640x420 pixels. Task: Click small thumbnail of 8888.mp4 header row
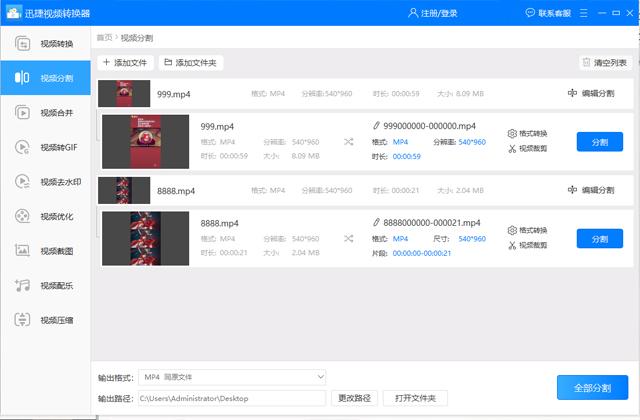(x=124, y=190)
